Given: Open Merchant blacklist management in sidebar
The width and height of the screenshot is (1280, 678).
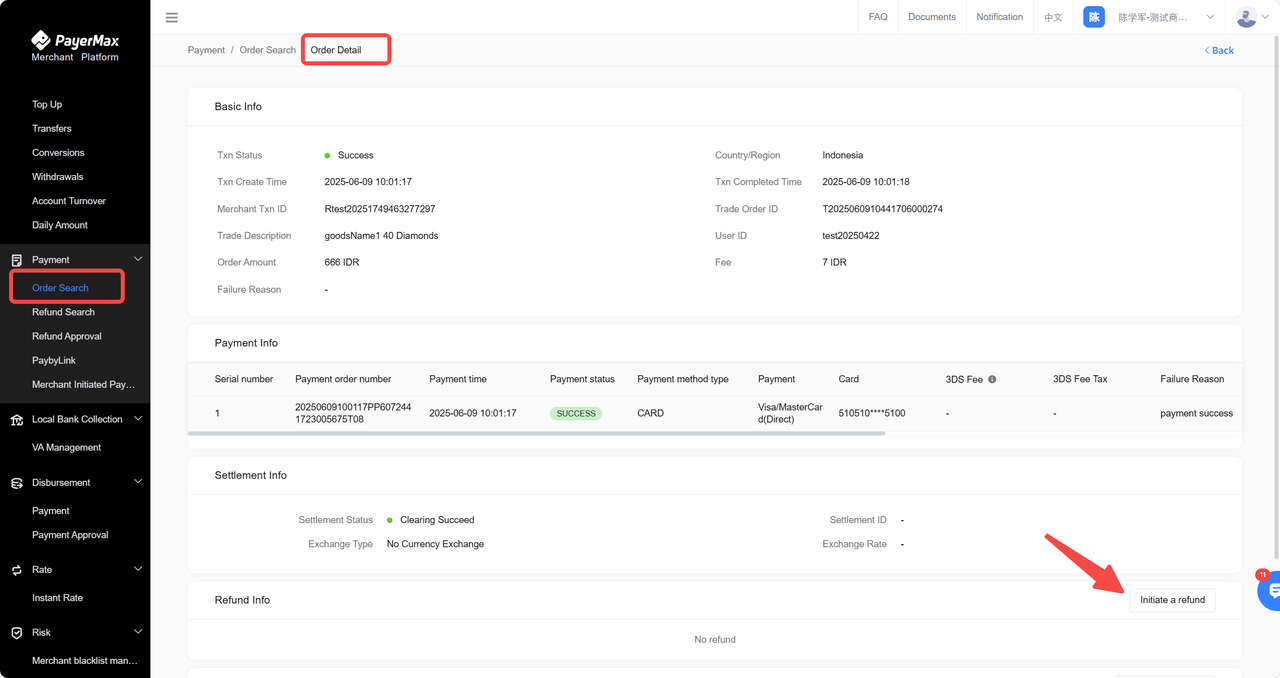Looking at the screenshot, I should click(x=84, y=661).
